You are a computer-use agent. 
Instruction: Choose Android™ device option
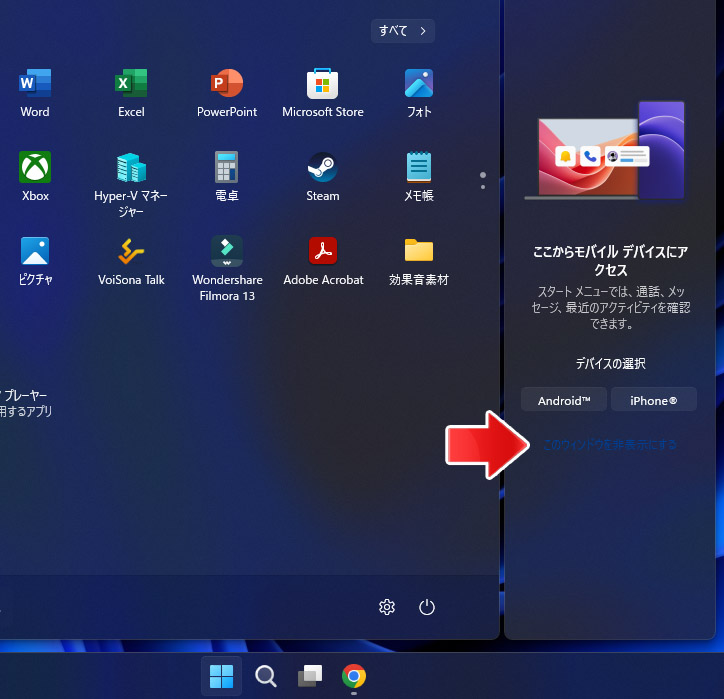pos(564,400)
